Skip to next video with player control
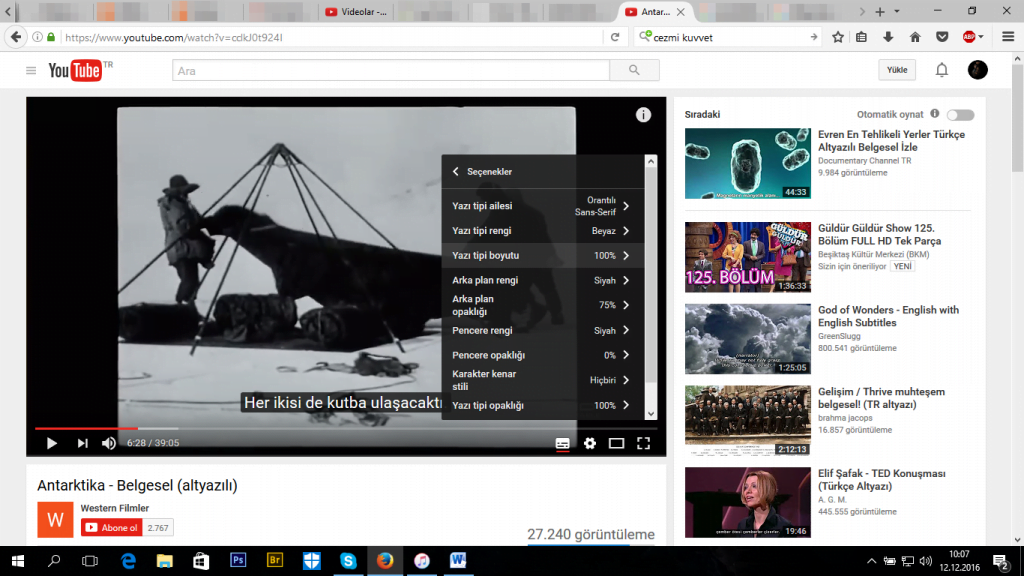 click(x=82, y=443)
